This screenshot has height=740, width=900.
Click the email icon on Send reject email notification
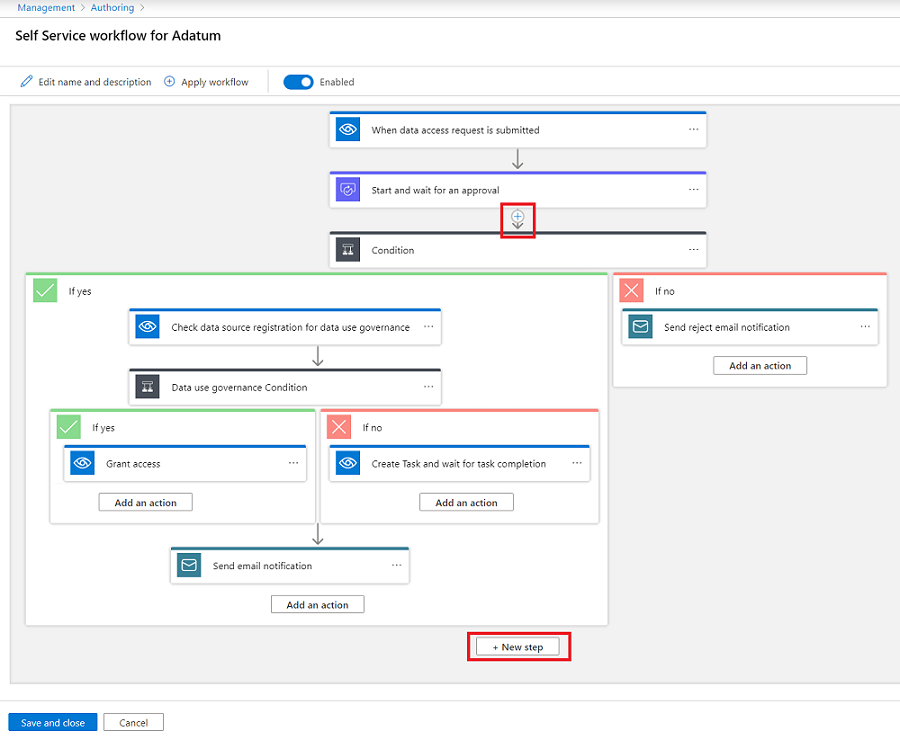pos(640,326)
